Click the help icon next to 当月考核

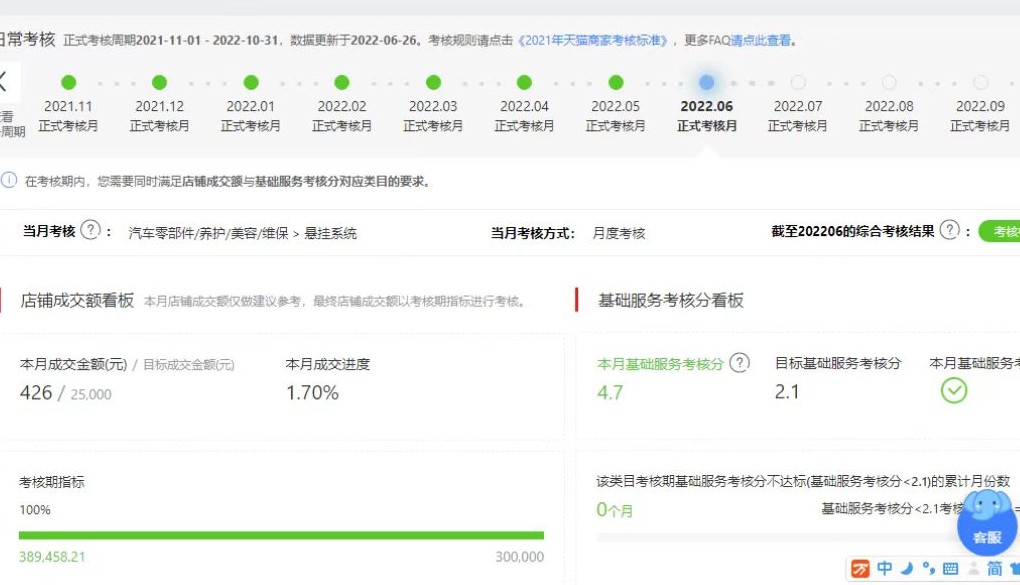[x=90, y=230]
